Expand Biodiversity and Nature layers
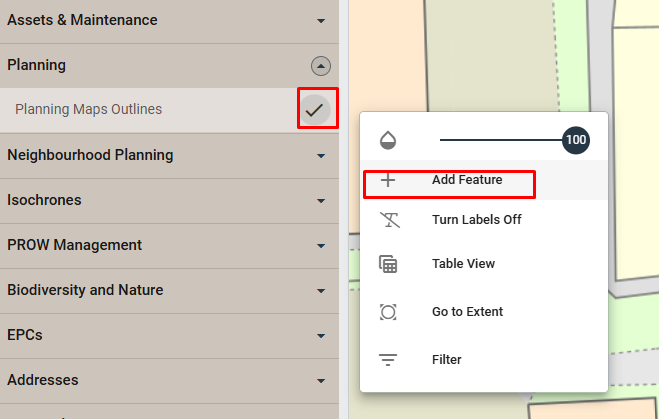 pos(320,291)
